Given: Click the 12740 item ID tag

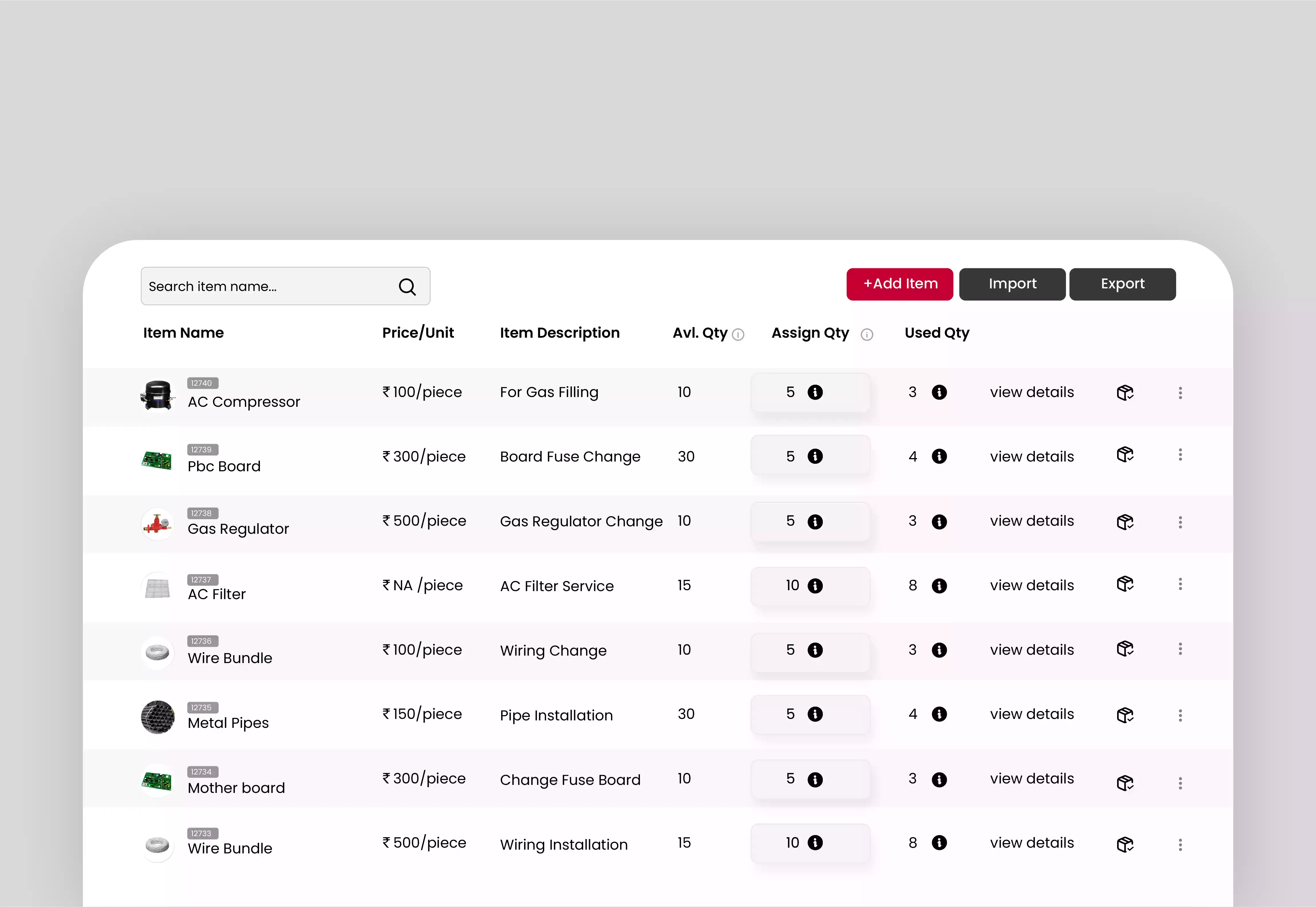Looking at the screenshot, I should point(203,384).
